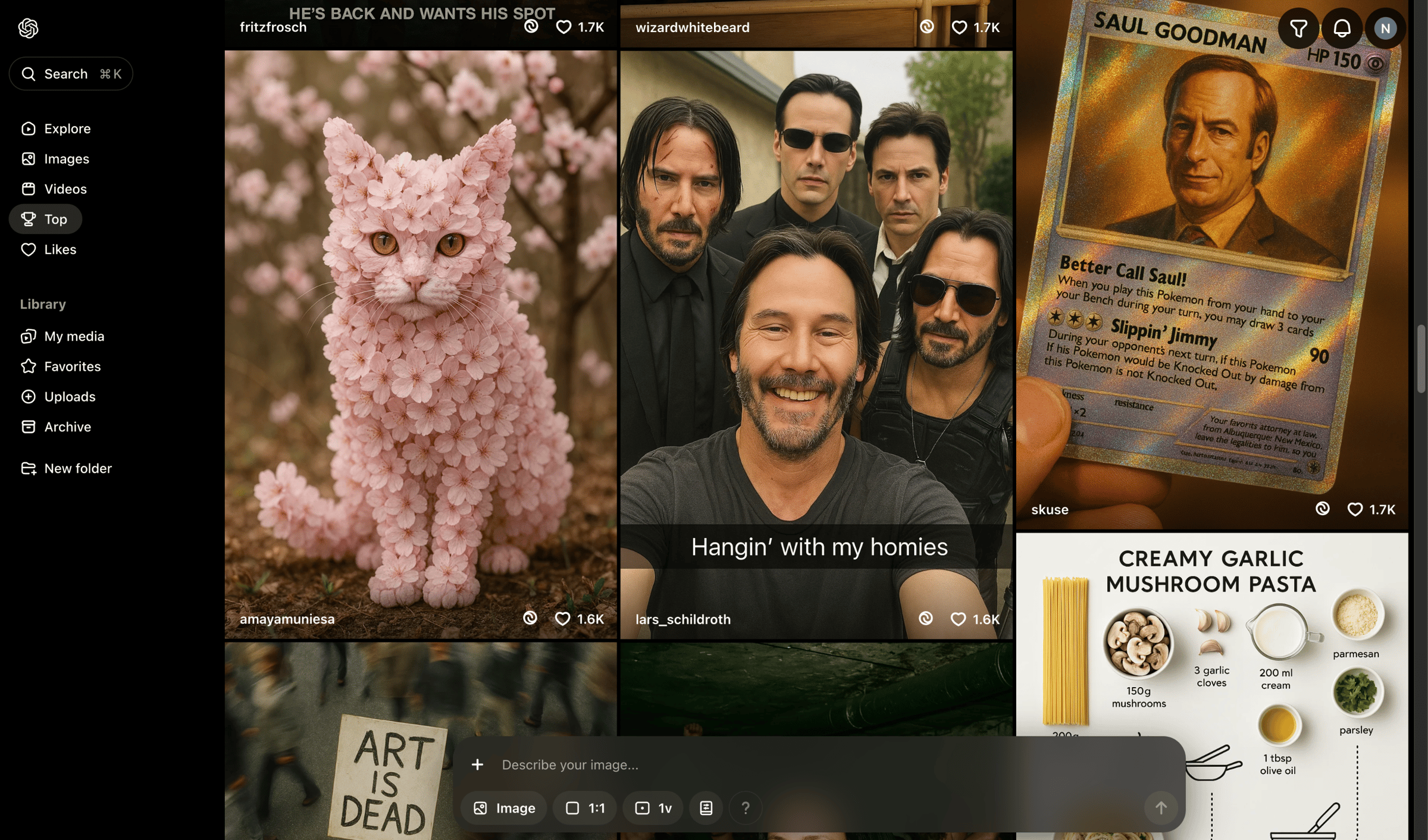Like amayamuniesa's flower cat image
Image resolution: width=1428 pixels, height=840 pixels.
click(562, 619)
